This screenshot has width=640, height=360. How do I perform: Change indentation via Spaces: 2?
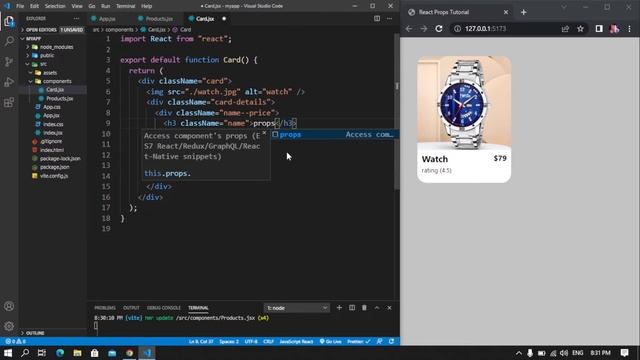coord(229,341)
